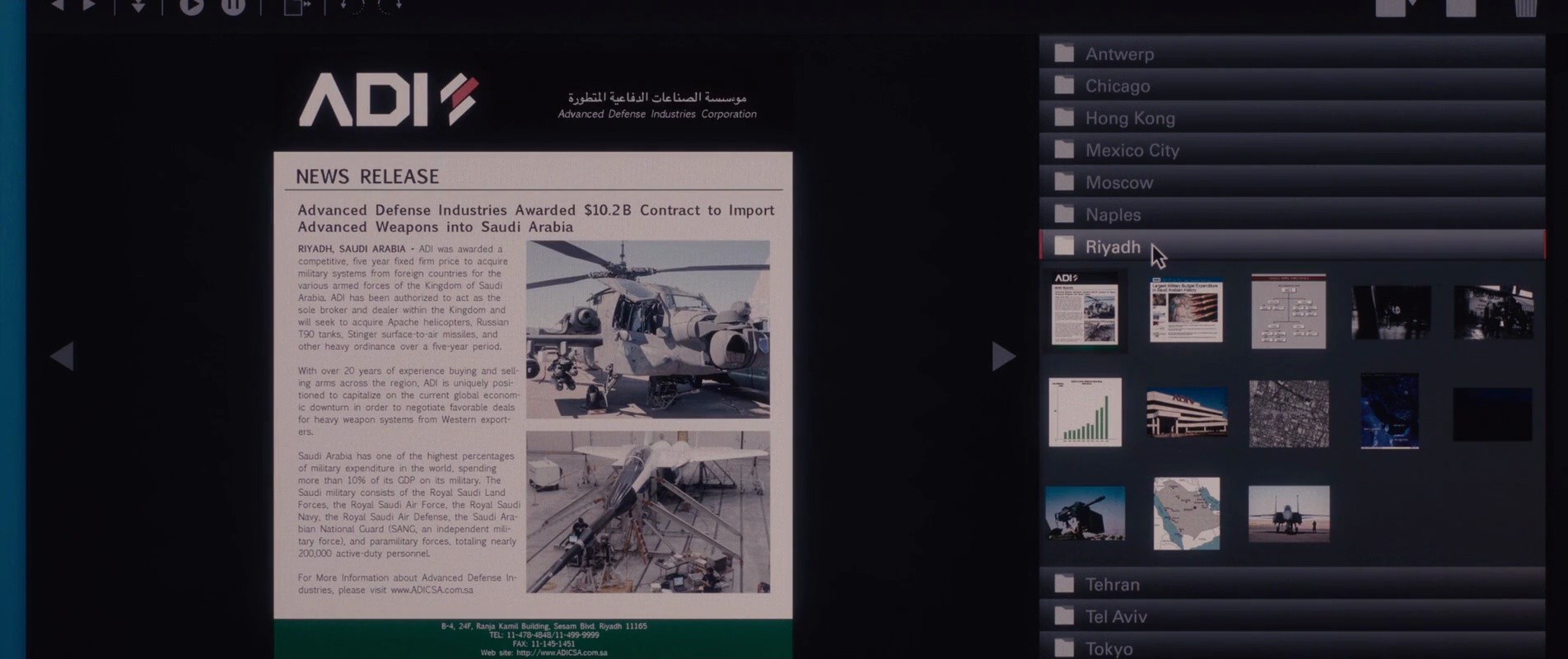Open the green bar chart thumbnail

tap(1085, 412)
